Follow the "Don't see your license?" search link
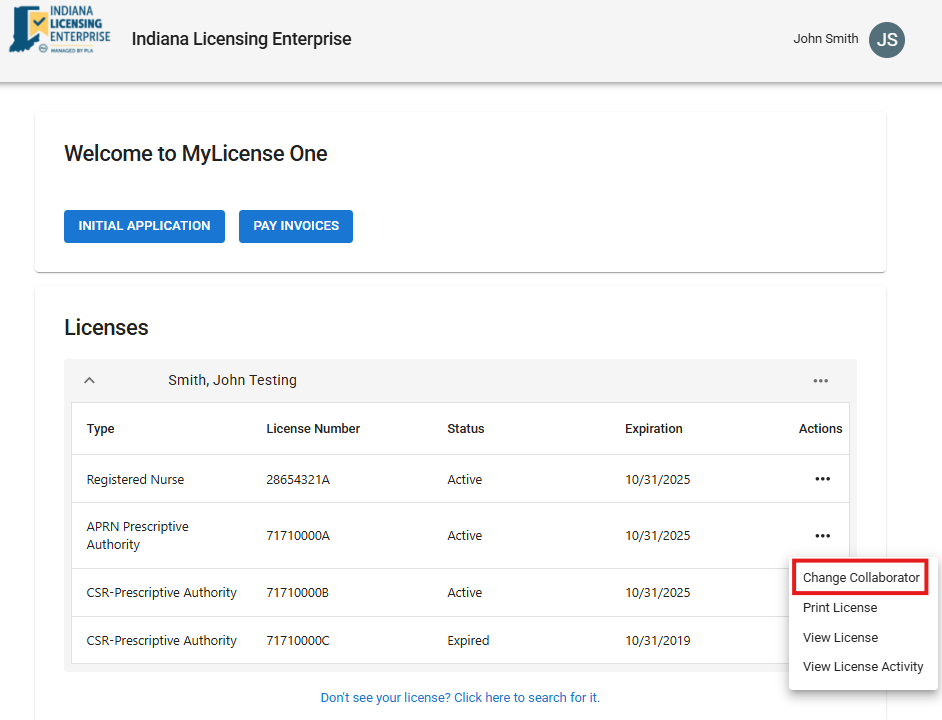942x720 pixels. (460, 698)
